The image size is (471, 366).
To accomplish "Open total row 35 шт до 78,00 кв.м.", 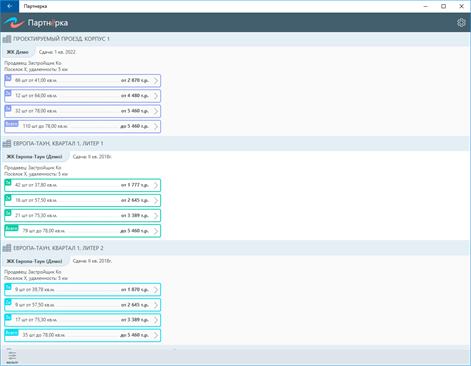I will click(83, 335).
